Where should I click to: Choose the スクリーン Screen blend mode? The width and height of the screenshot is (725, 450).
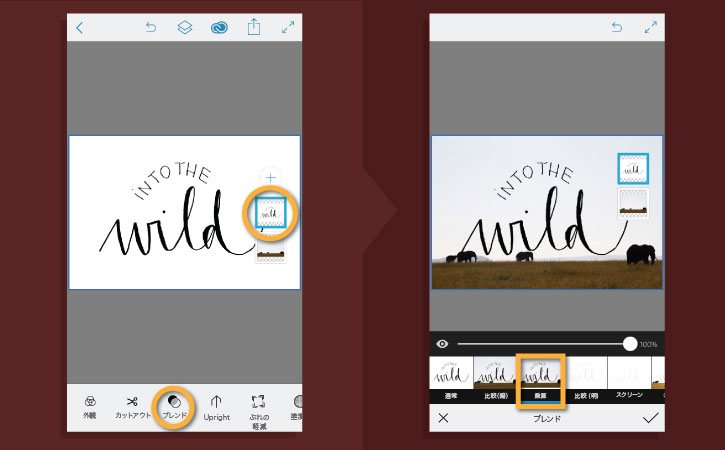tap(629, 379)
